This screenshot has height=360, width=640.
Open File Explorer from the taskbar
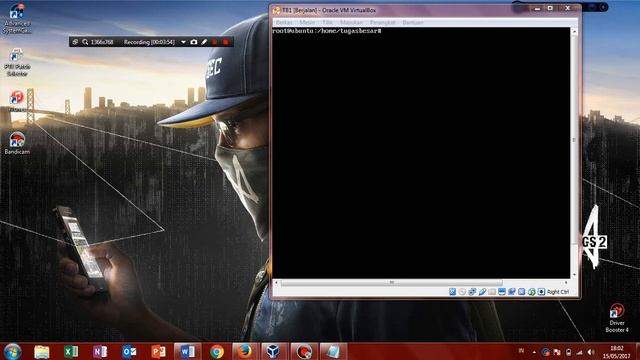pos(42,351)
